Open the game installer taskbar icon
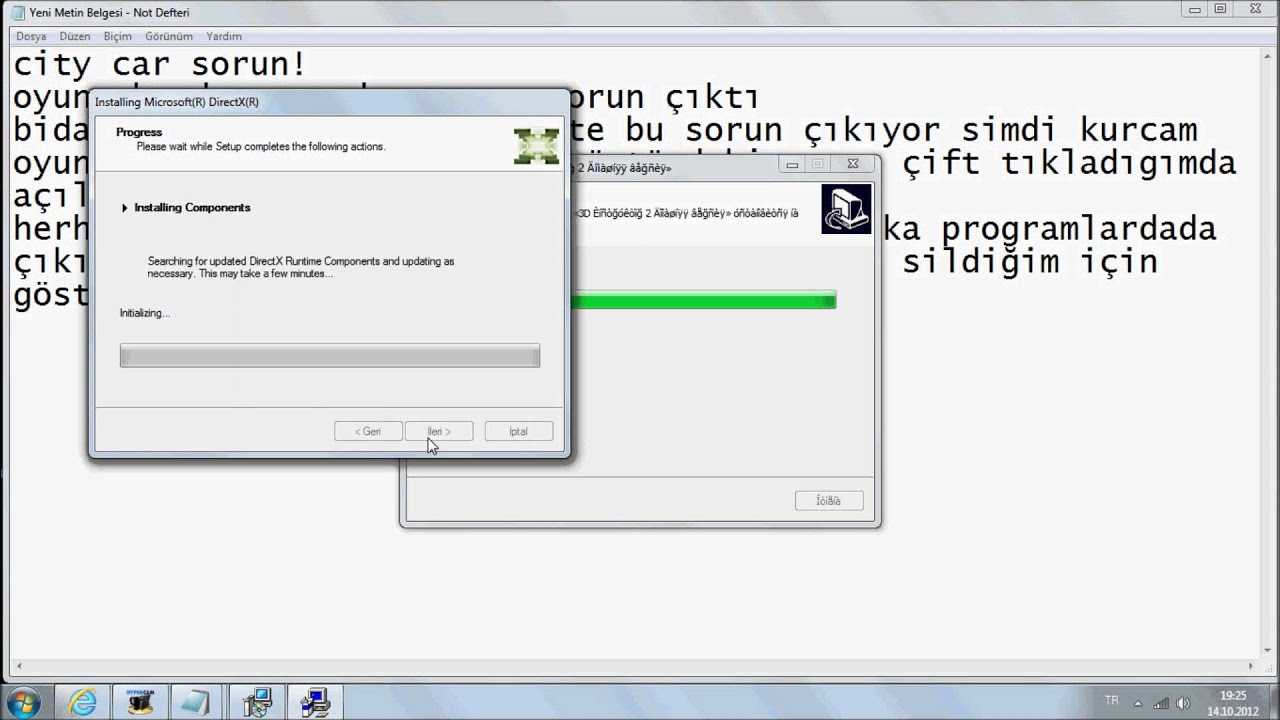The image size is (1280, 720). point(258,702)
